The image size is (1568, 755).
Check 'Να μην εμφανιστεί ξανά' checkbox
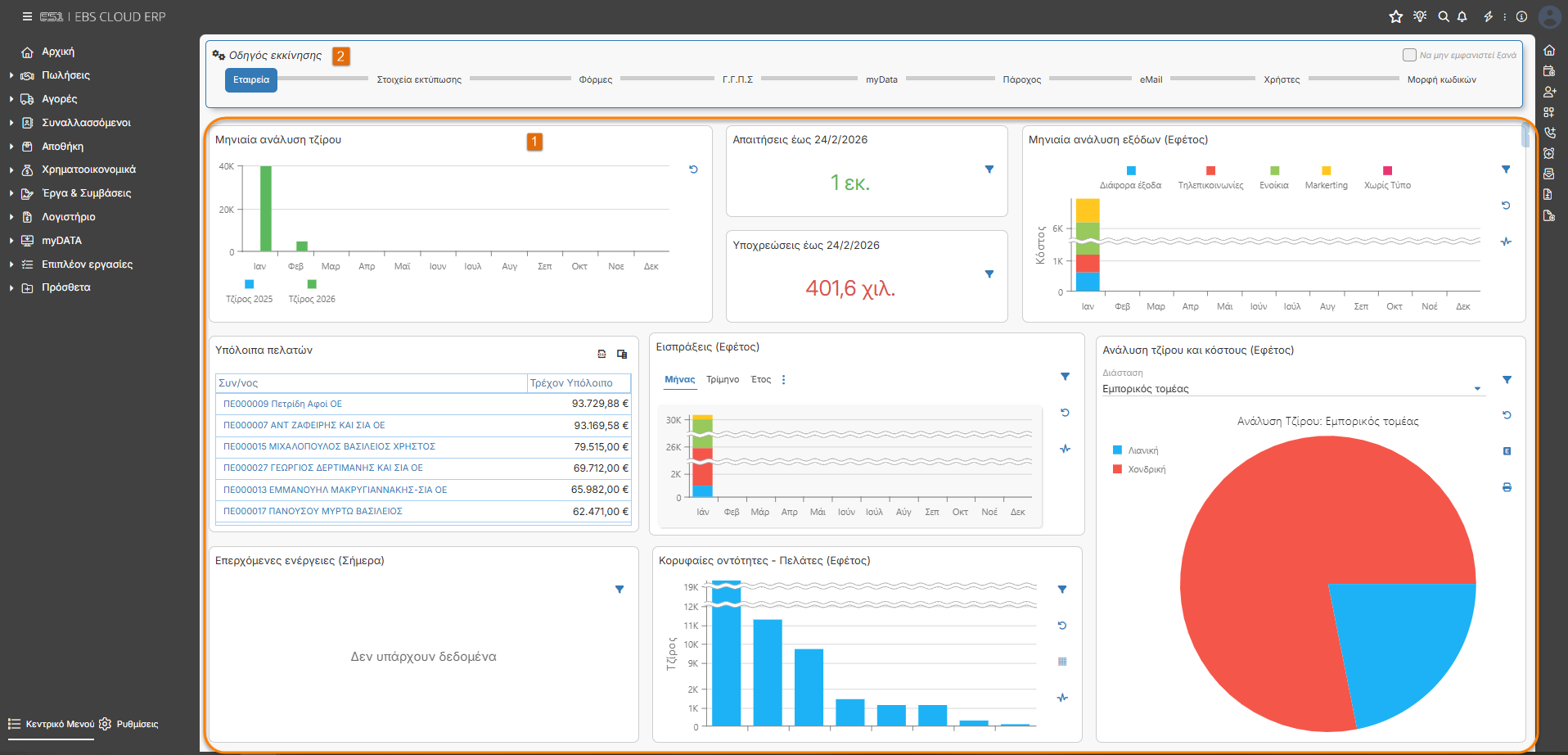1409,55
